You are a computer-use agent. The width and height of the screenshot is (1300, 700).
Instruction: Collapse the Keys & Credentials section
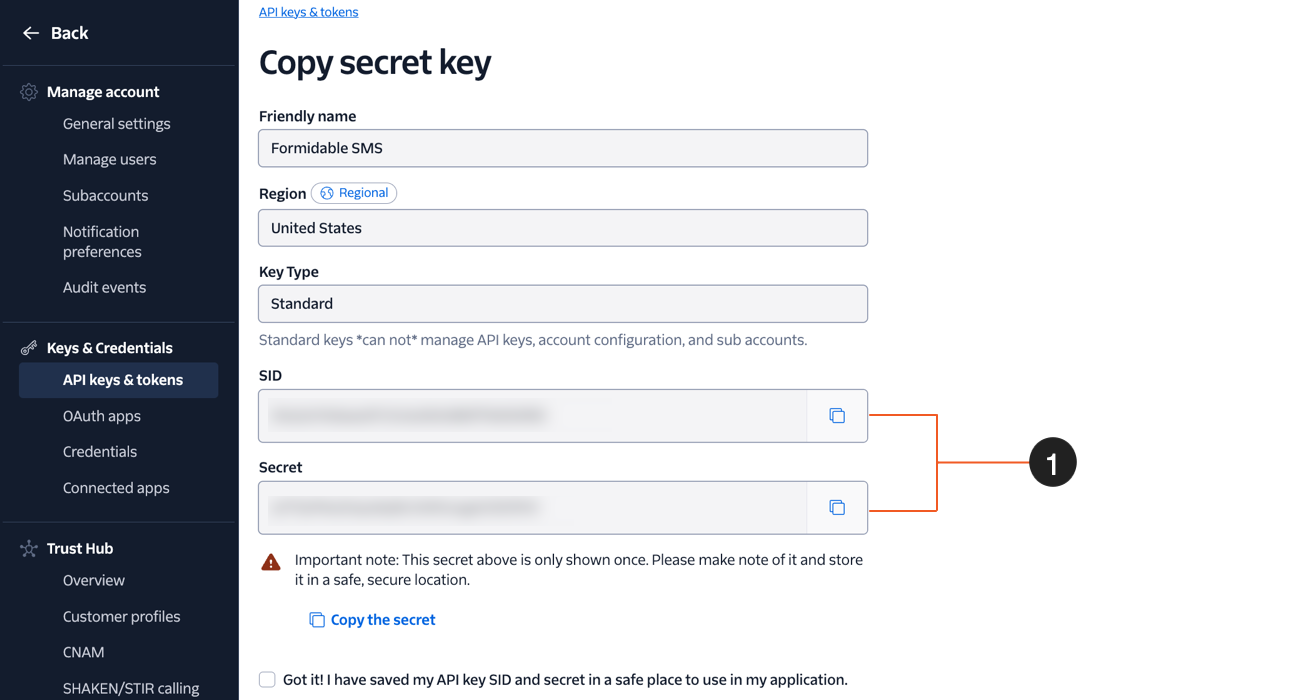click(x=110, y=348)
